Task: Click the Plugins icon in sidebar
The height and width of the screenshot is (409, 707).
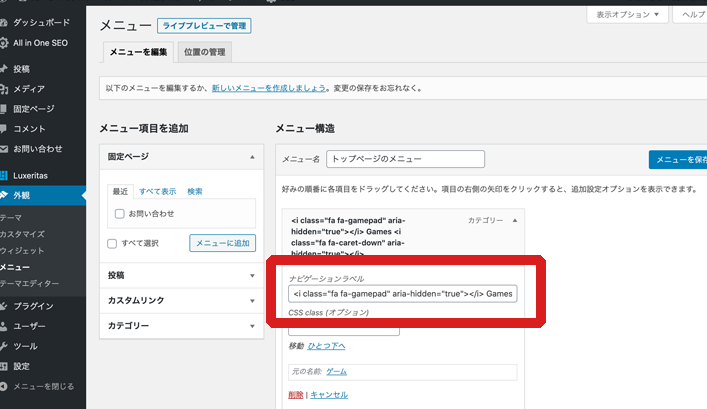Action: click(6, 306)
